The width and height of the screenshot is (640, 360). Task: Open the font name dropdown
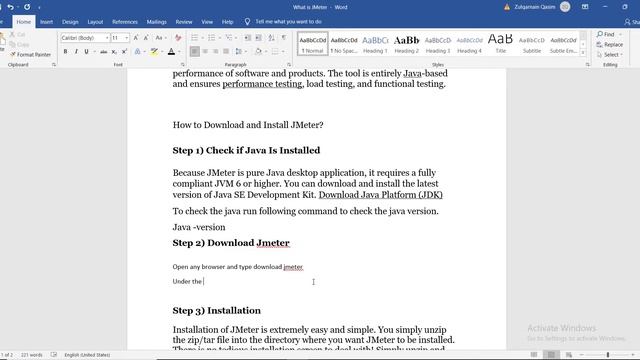107,38
